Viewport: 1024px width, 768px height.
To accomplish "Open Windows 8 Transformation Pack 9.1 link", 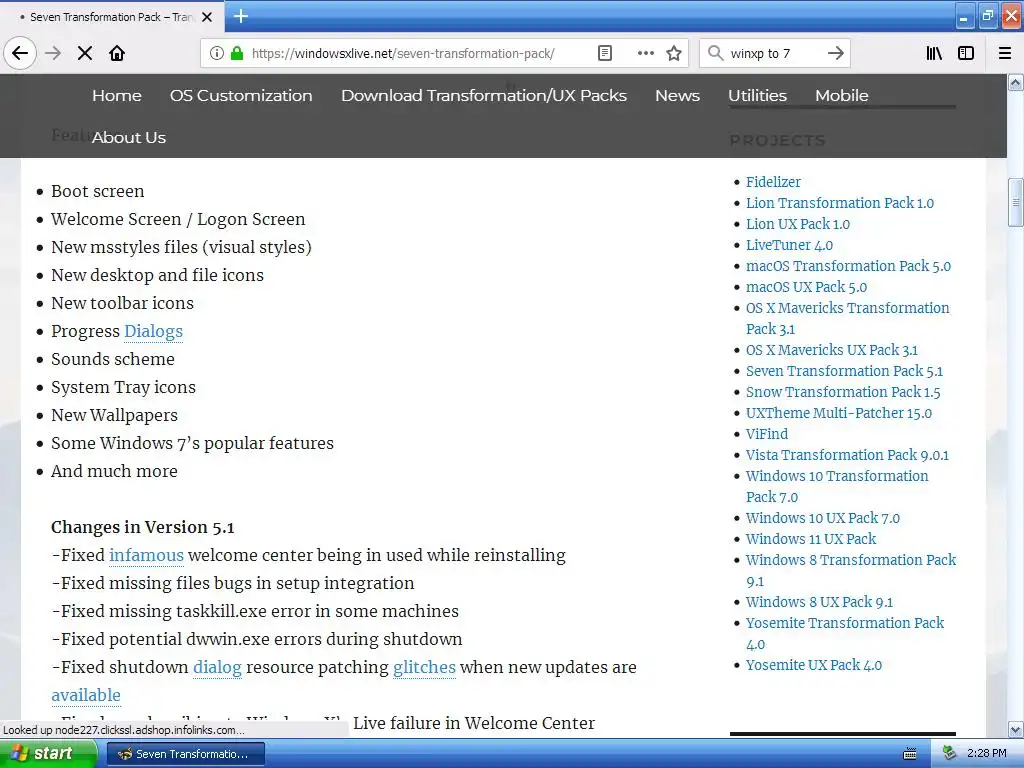I will (x=851, y=570).
